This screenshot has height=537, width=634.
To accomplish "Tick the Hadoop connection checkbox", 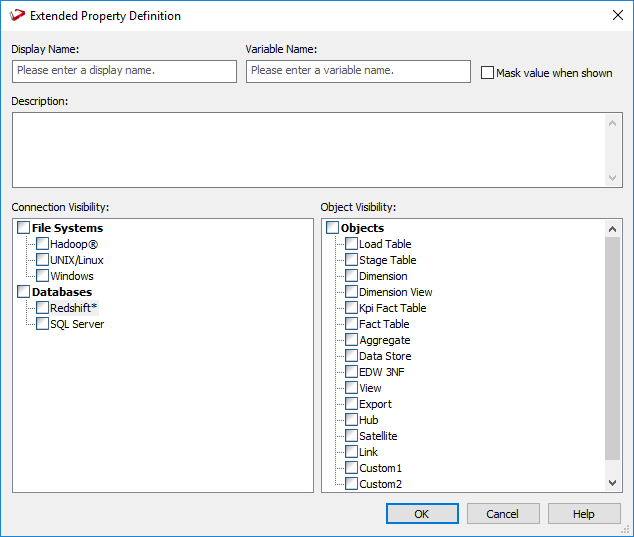I will [x=43, y=244].
